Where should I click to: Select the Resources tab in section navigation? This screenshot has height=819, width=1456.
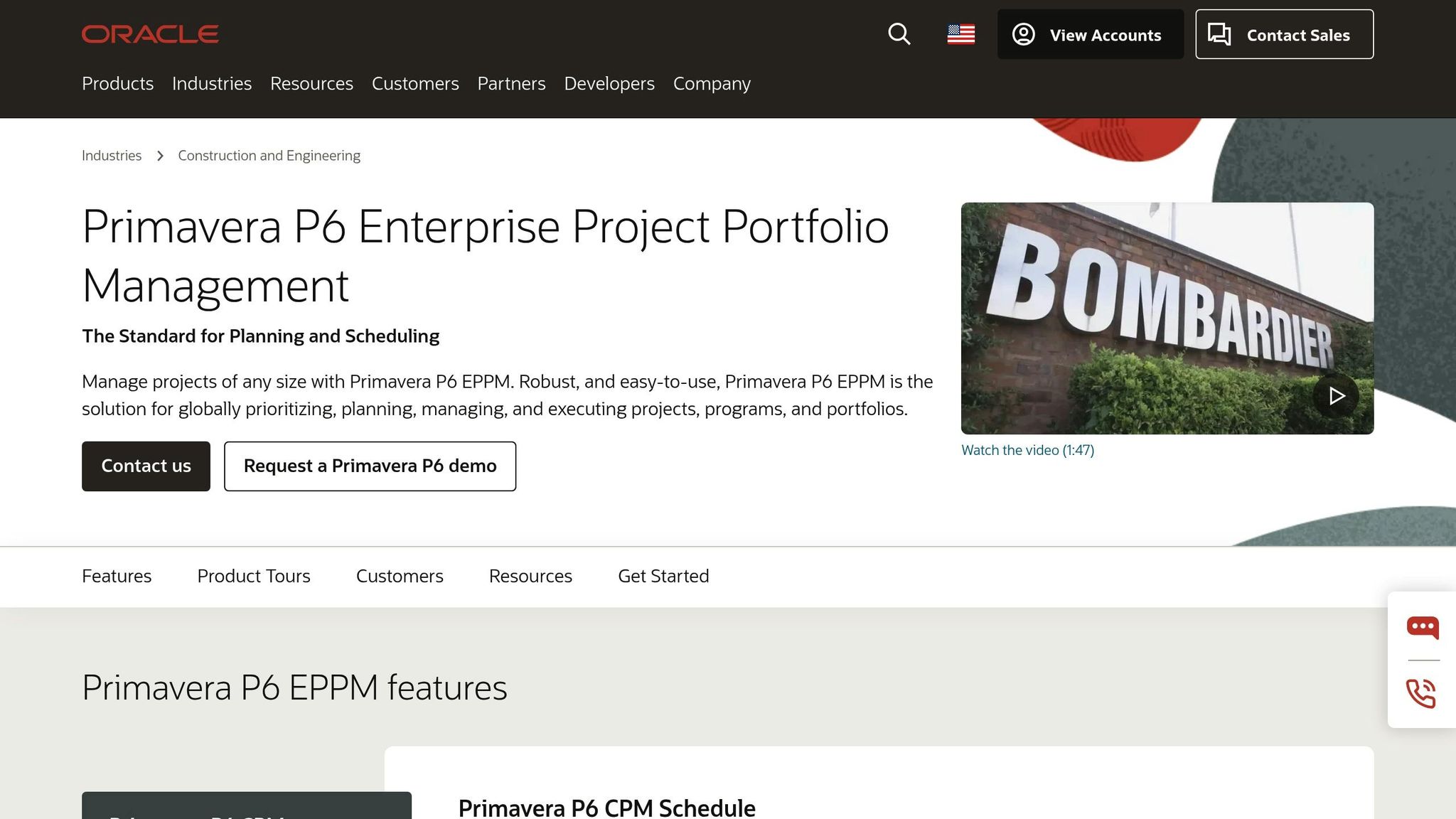pos(530,577)
